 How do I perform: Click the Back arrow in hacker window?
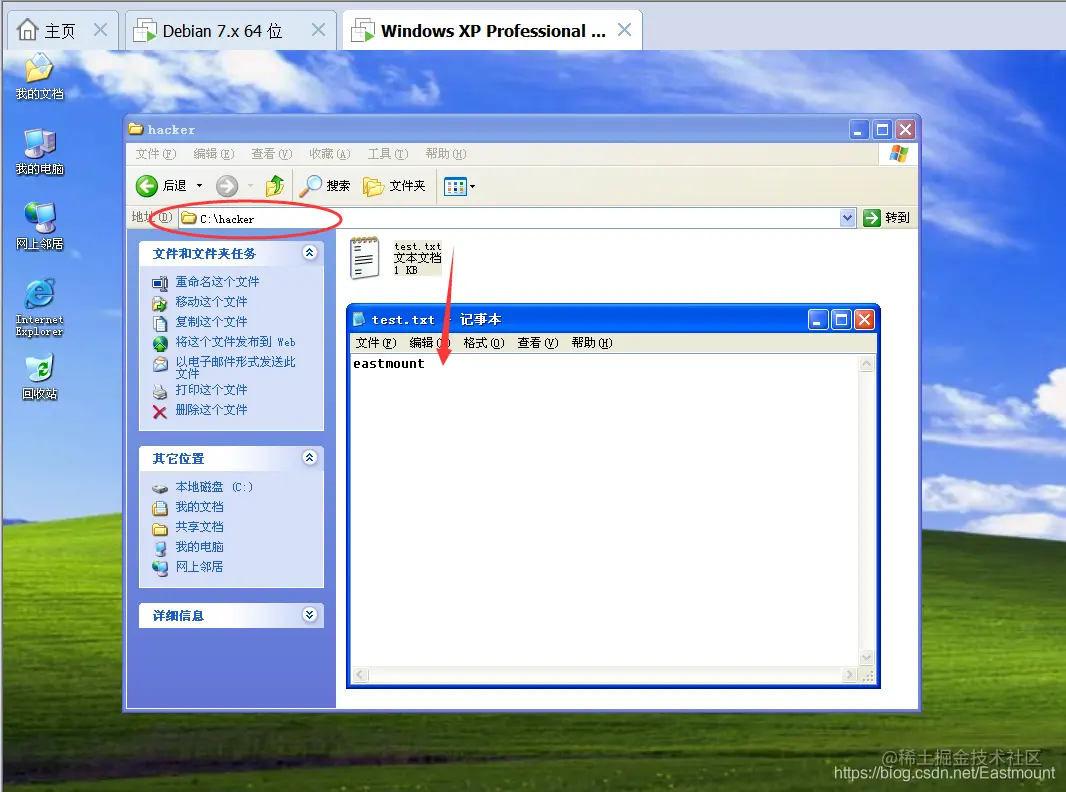pyautogui.click(x=147, y=186)
